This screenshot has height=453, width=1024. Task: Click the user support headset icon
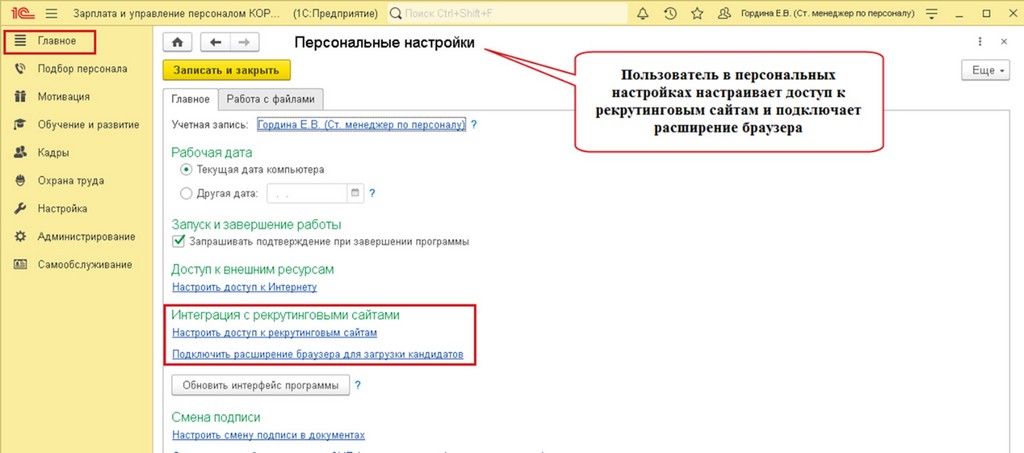[x=724, y=13]
